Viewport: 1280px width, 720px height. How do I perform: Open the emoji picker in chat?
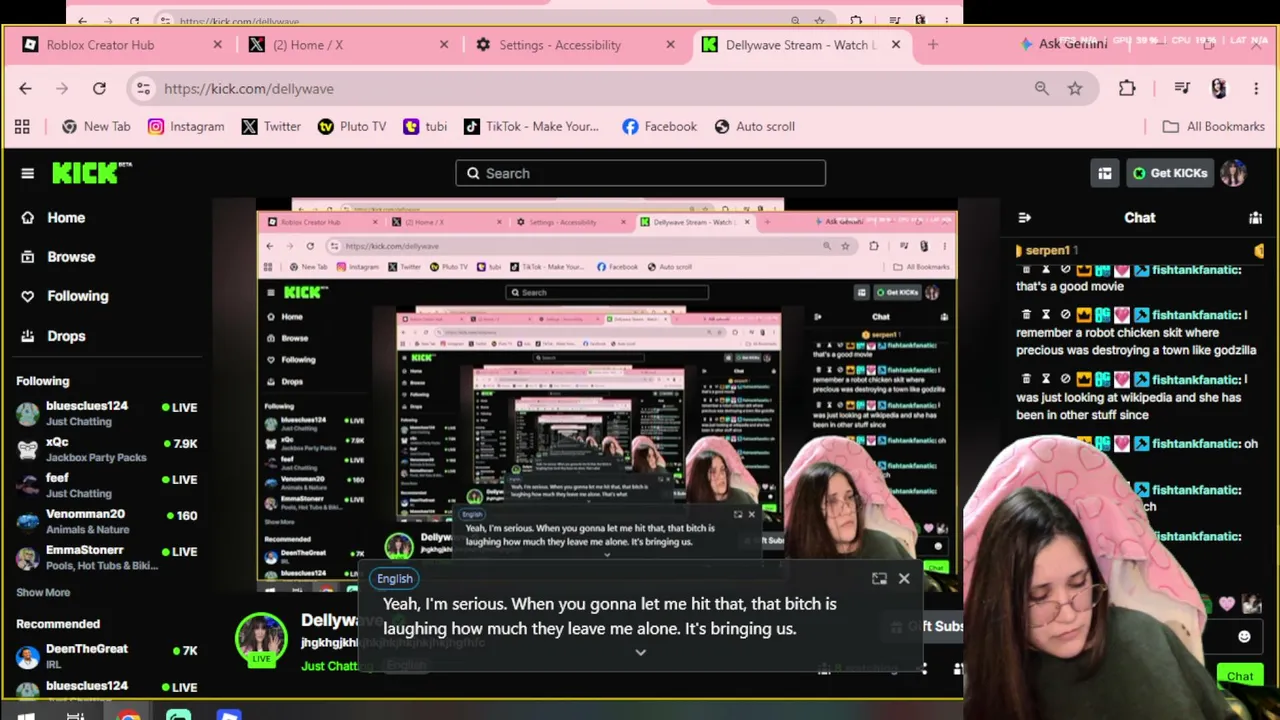tap(1244, 636)
